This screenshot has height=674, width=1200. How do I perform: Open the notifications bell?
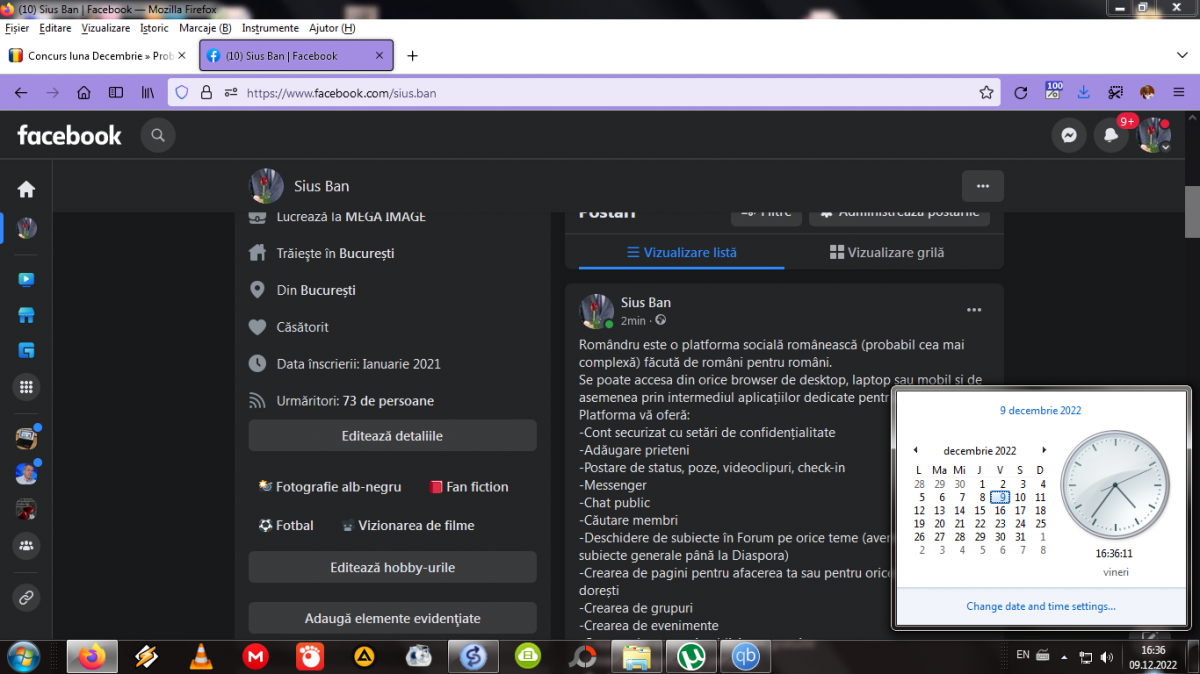click(1110, 136)
